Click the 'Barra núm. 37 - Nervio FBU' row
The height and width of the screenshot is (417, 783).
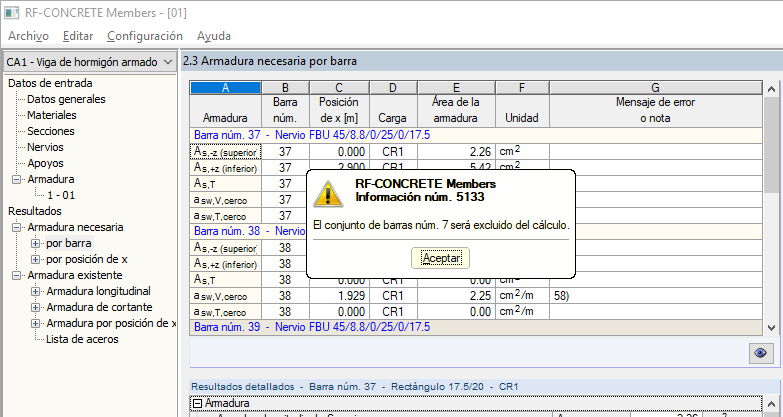pos(476,135)
